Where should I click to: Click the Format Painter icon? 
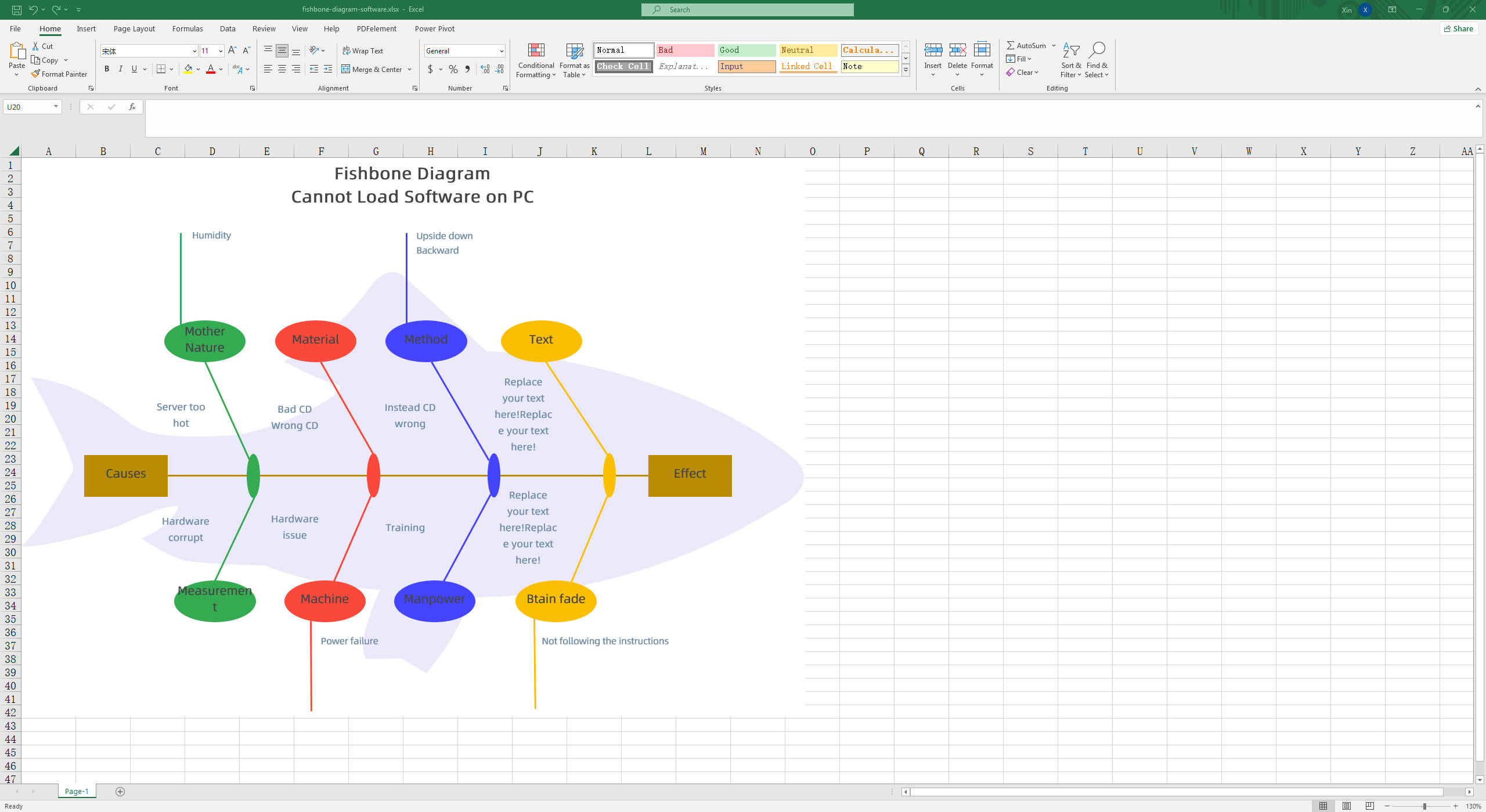click(x=36, y=74)
